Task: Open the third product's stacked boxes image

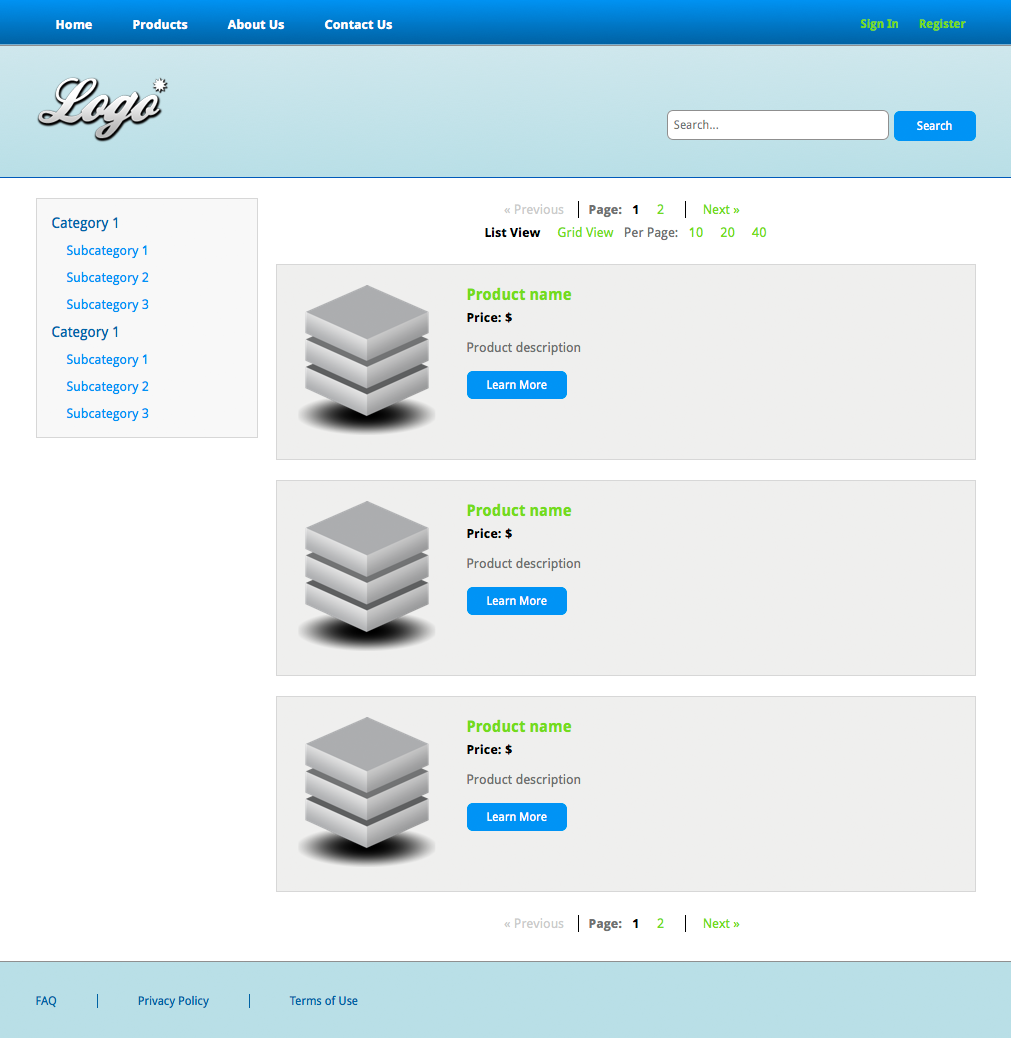Action: (x=367, y=791)
